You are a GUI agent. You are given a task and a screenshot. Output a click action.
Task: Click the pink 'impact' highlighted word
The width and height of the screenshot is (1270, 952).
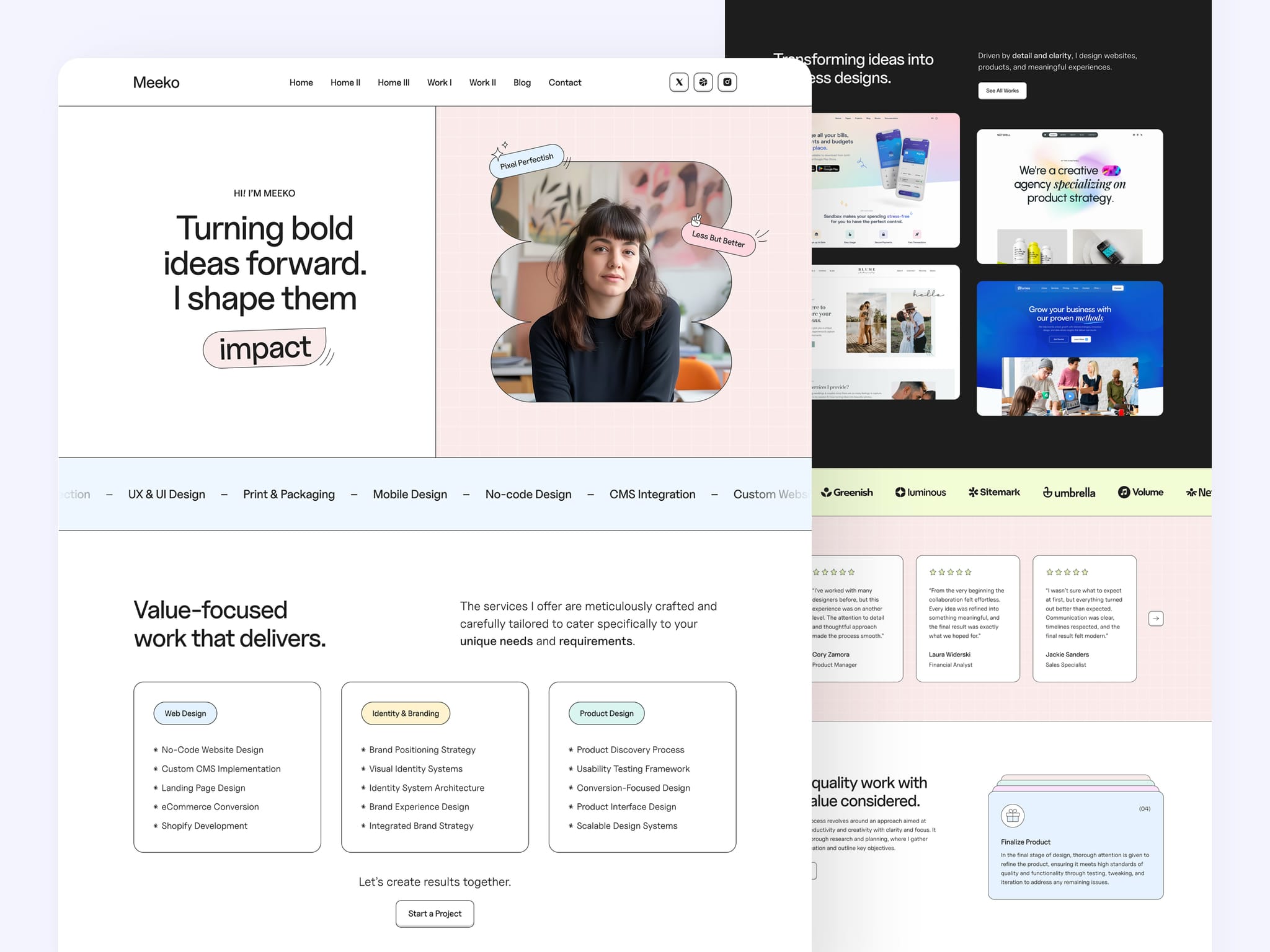[265, 348]
